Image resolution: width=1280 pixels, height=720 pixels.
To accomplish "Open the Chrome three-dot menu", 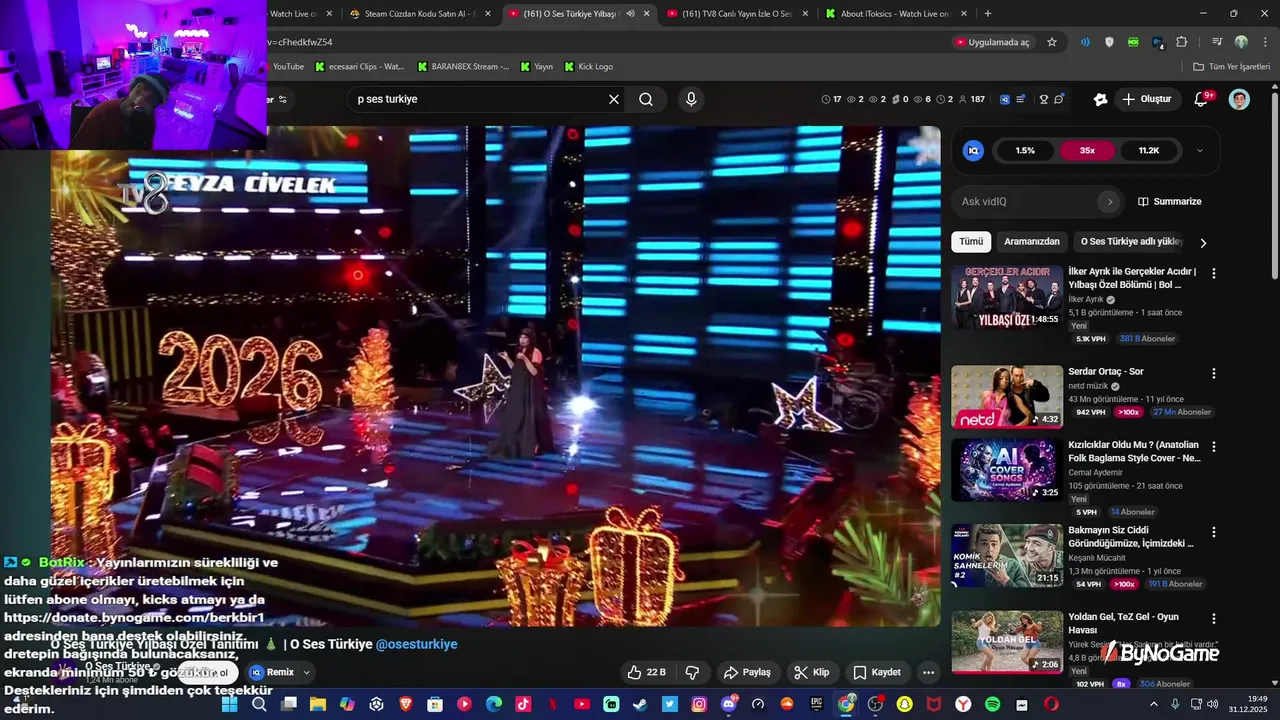I will pos(1264,42).
